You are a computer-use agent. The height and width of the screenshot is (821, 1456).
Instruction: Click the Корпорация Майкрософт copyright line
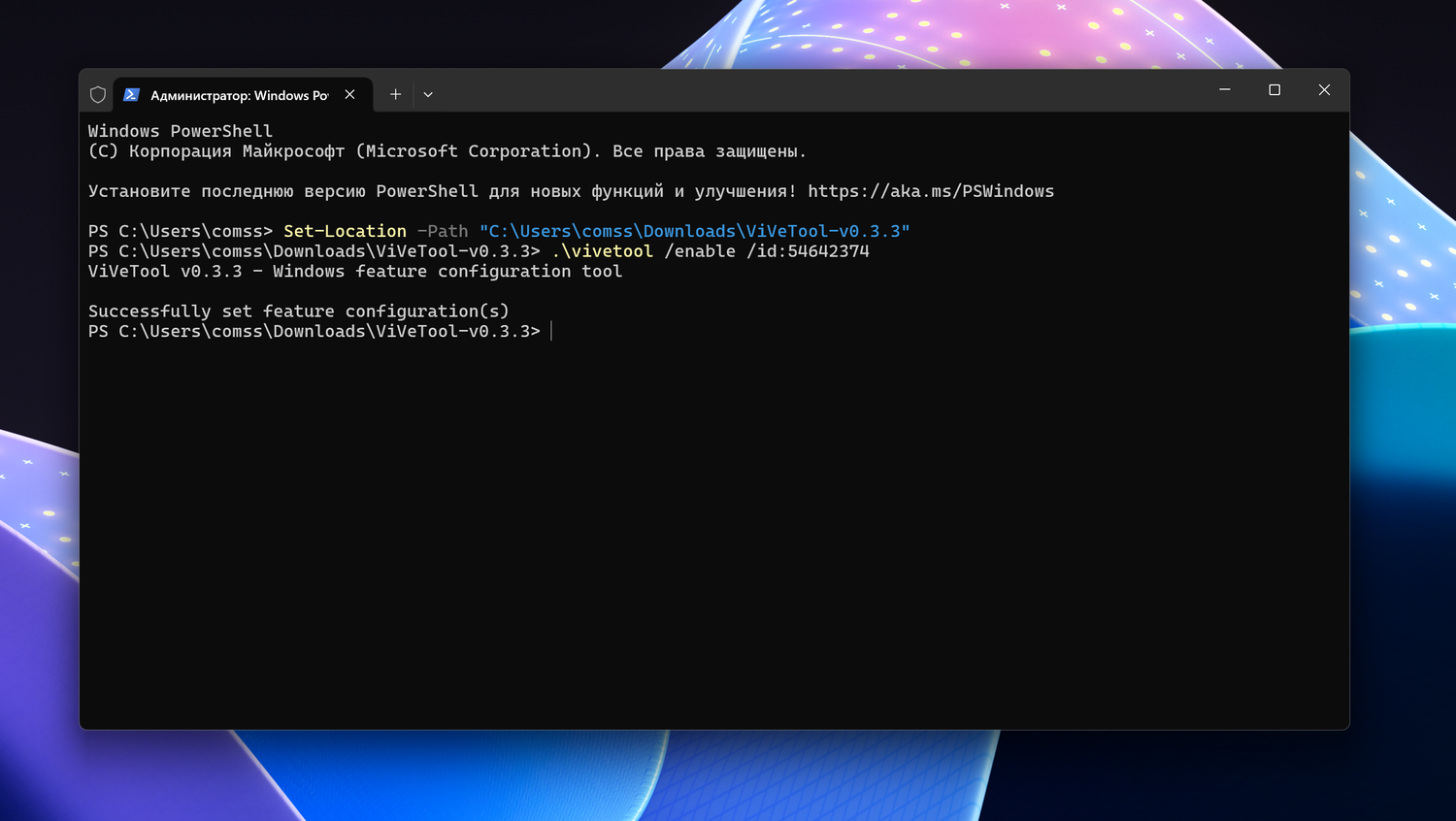[x=447, y=151]
